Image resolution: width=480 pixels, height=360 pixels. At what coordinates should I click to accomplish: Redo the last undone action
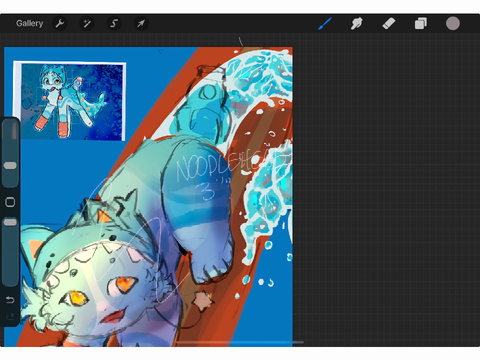(x=10, y=316)
